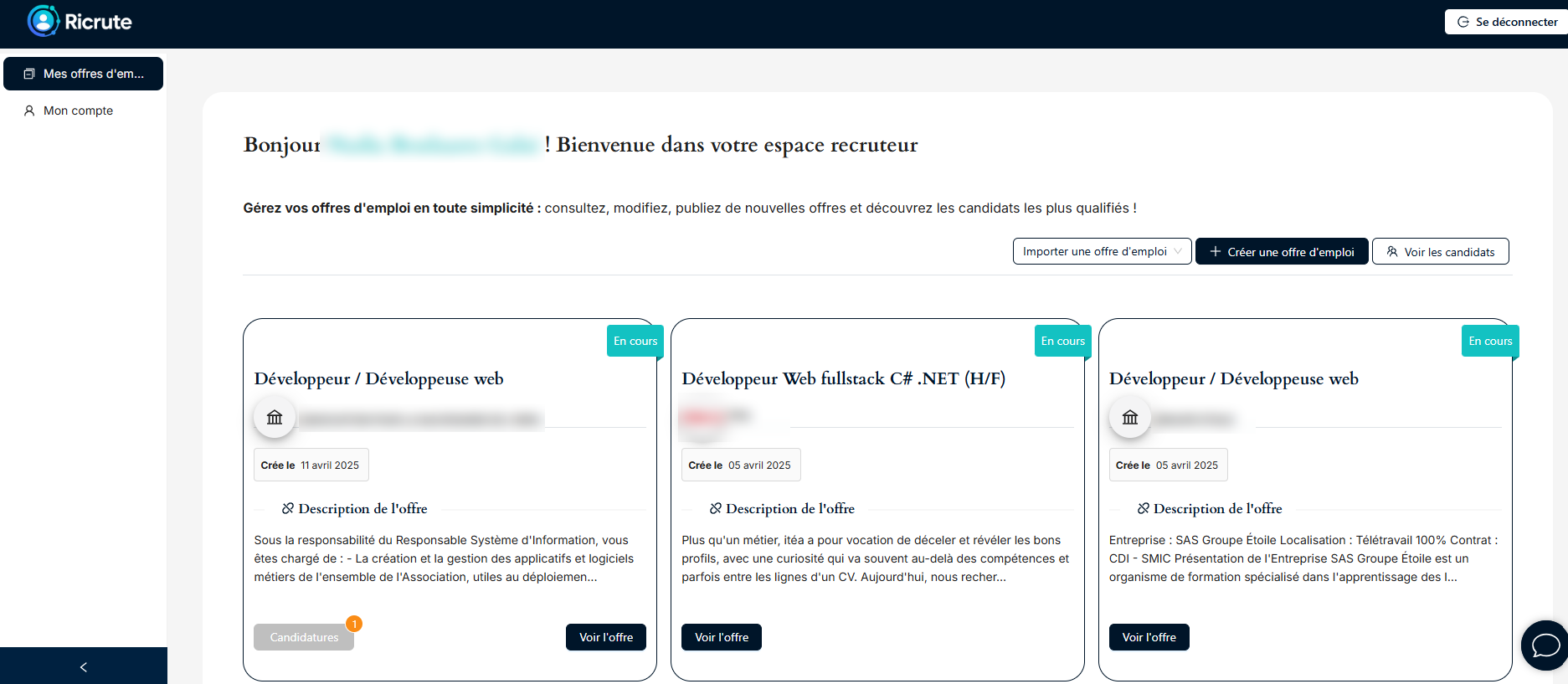1568x684 pixels.
Task: Click the bank icon on first job card
Action: [x=275, y=418]
